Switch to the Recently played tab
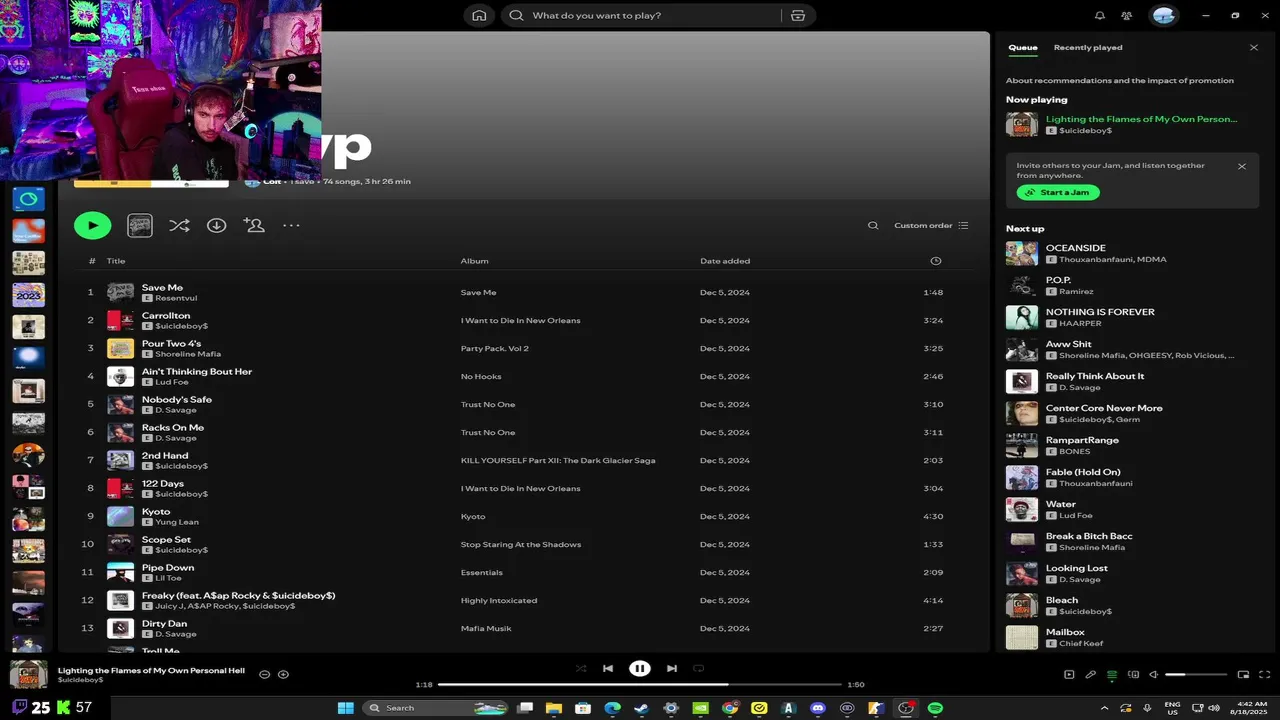The image size is (1280, 720). click(1088, 47)
